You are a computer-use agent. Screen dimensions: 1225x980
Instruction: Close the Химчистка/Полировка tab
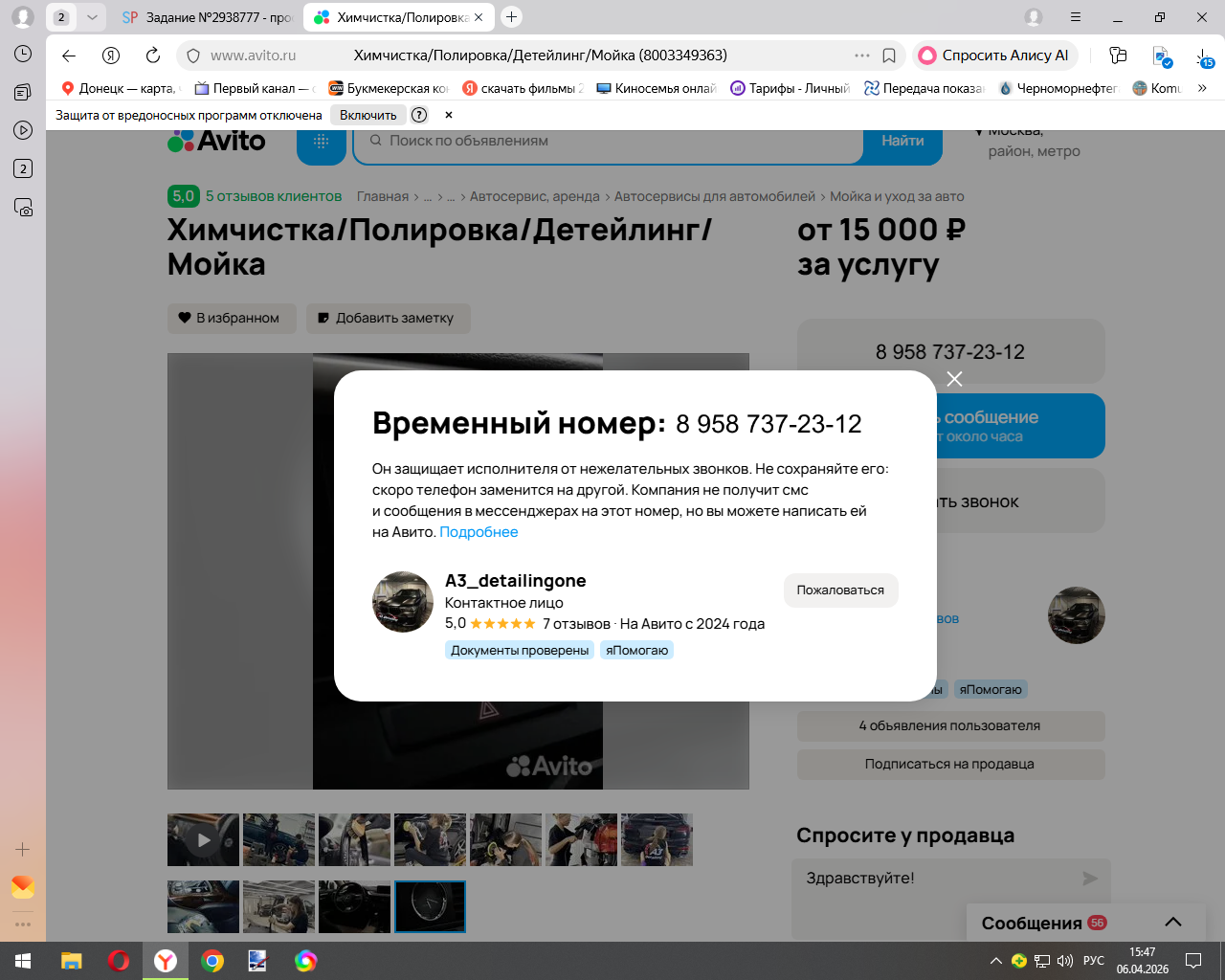479,17
